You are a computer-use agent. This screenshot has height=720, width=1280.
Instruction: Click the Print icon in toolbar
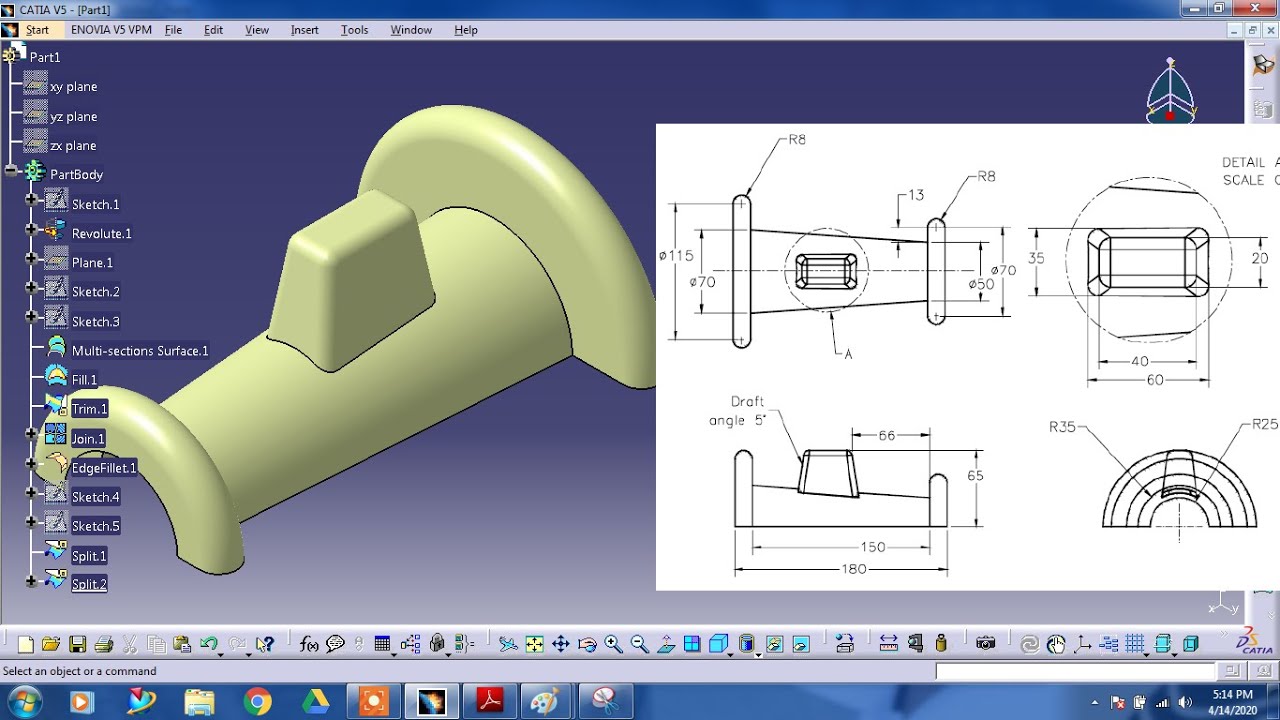tap(104, 644)
